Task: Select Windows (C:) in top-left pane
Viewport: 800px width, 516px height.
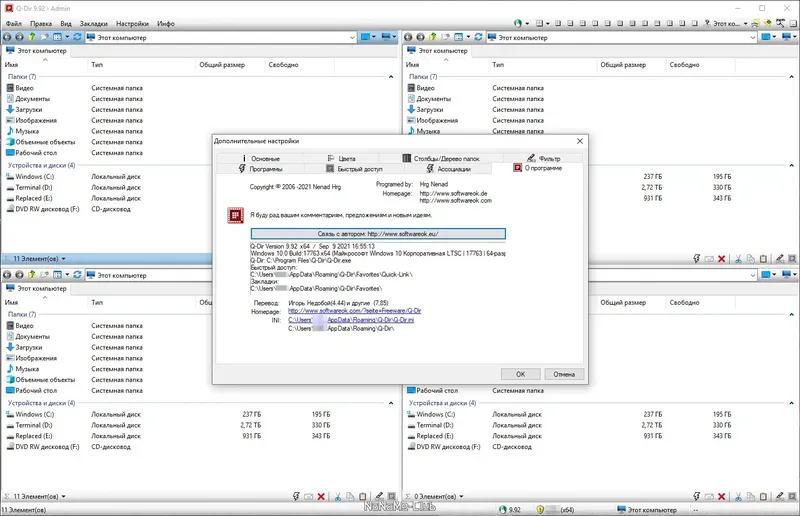Action: [30, 177]
